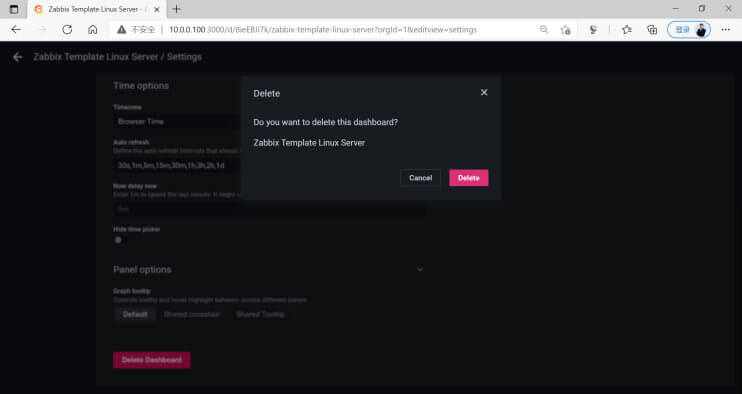Click the not-secure warning icon

pos(122,29)
